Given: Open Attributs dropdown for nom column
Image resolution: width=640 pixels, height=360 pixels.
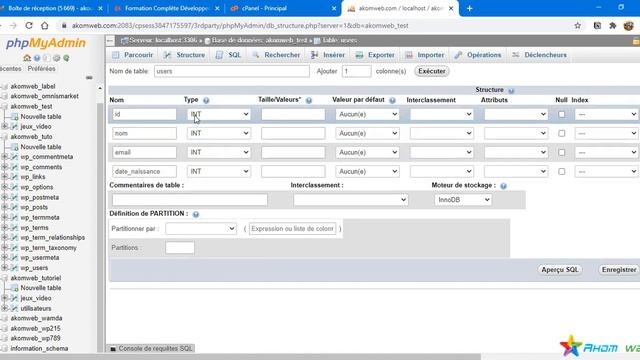Looking at the screenshot, I should pos(516,133).
